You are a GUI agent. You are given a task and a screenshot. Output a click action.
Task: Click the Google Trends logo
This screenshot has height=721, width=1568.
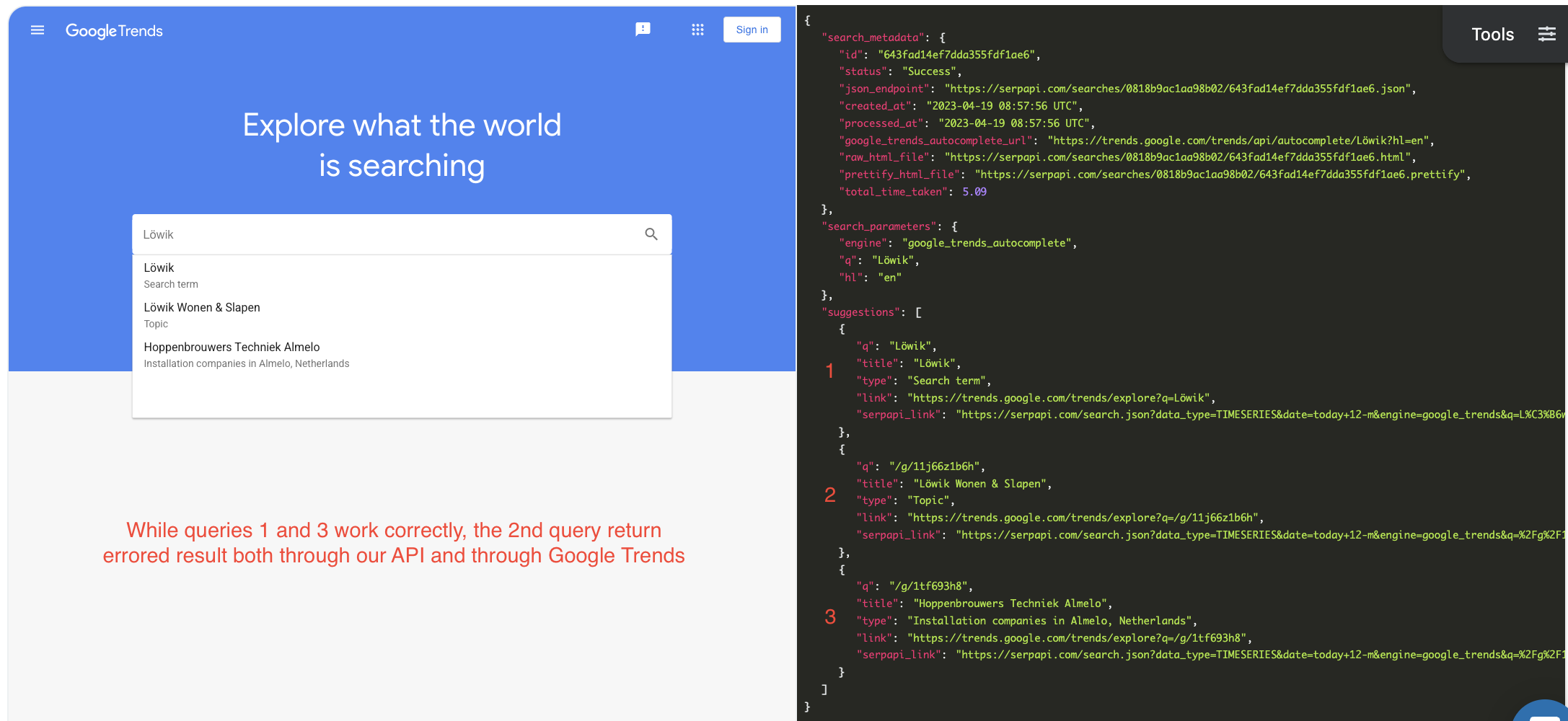click(x=114, y=31)
